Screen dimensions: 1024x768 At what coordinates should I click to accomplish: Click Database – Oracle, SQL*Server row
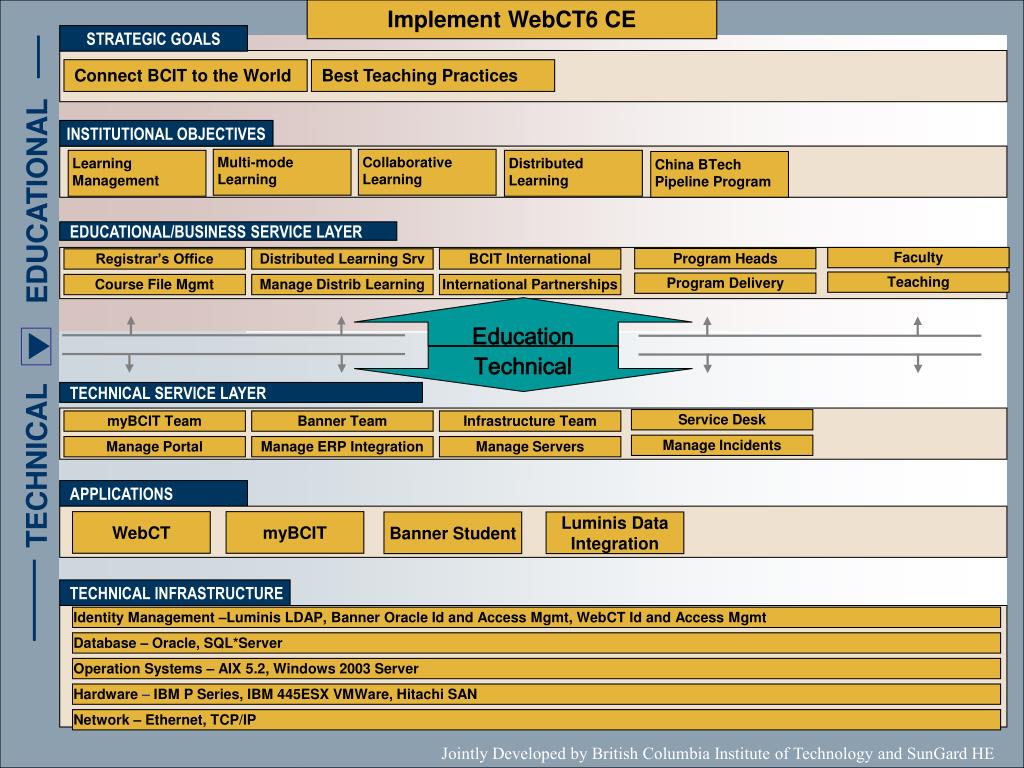tap(536, 643)
